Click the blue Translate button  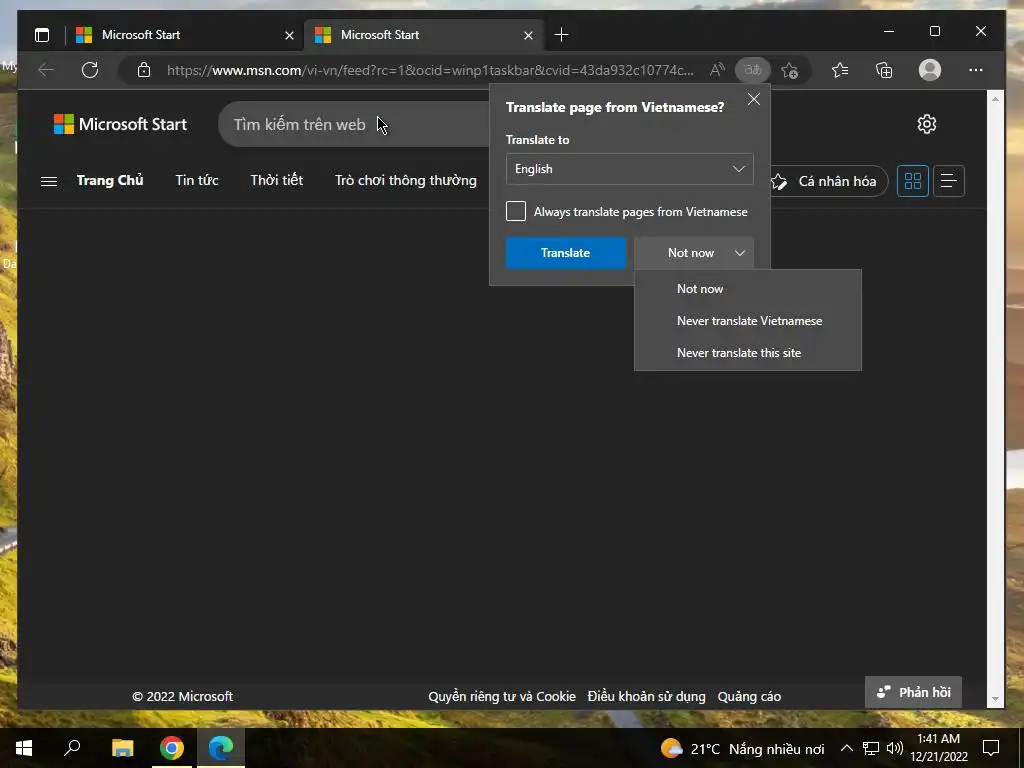pos(566,253)
